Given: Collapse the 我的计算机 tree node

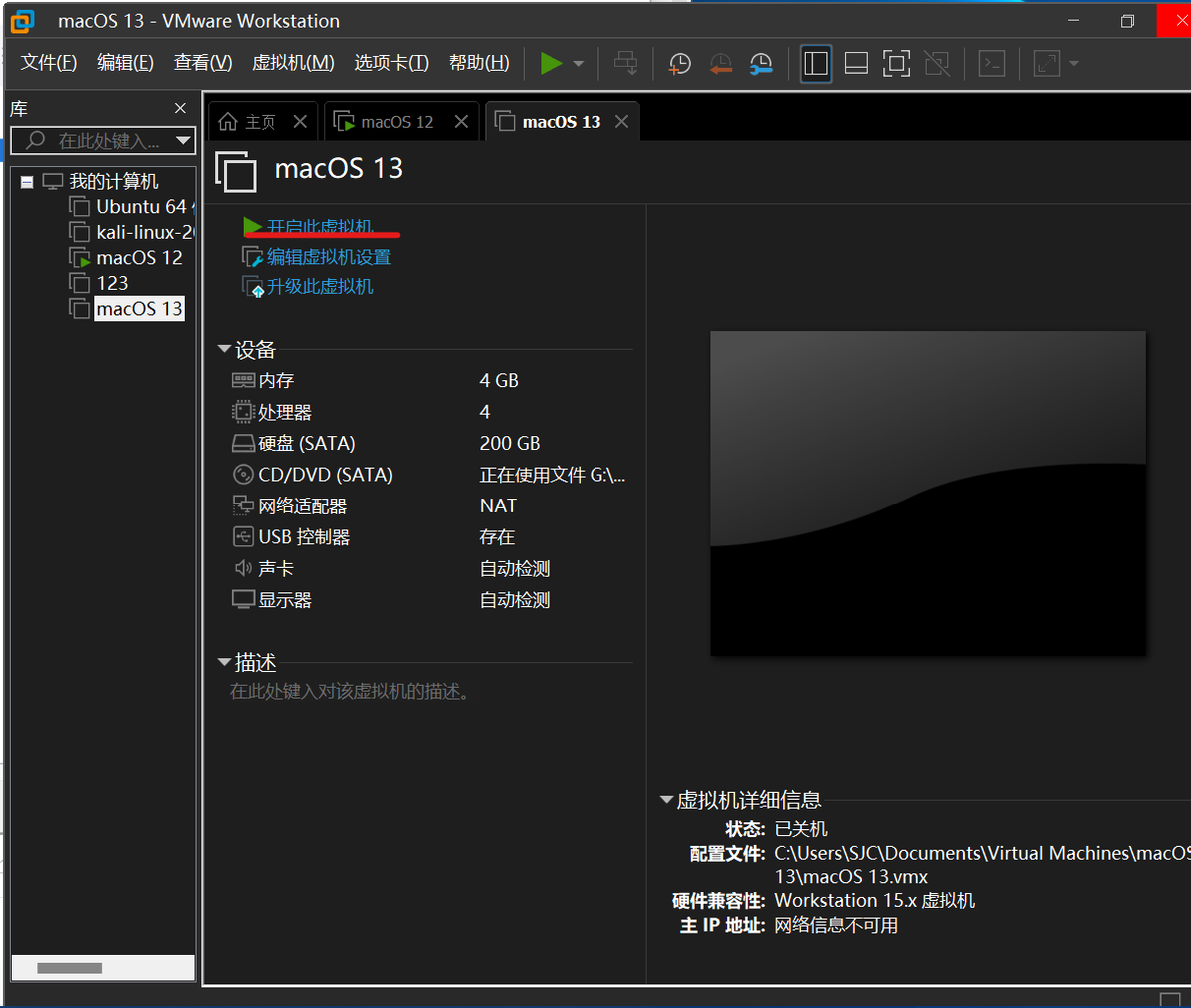Looking at the screenshot, I should [x=27, y=182].
